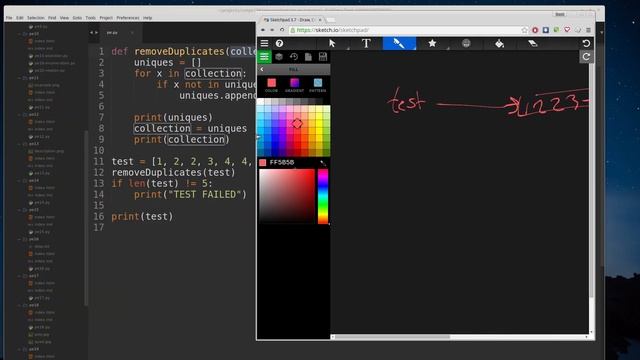Screen dimensions: 640x360
Task: Click the canvas horizontal scrollbar
Action: coord(393,337)
